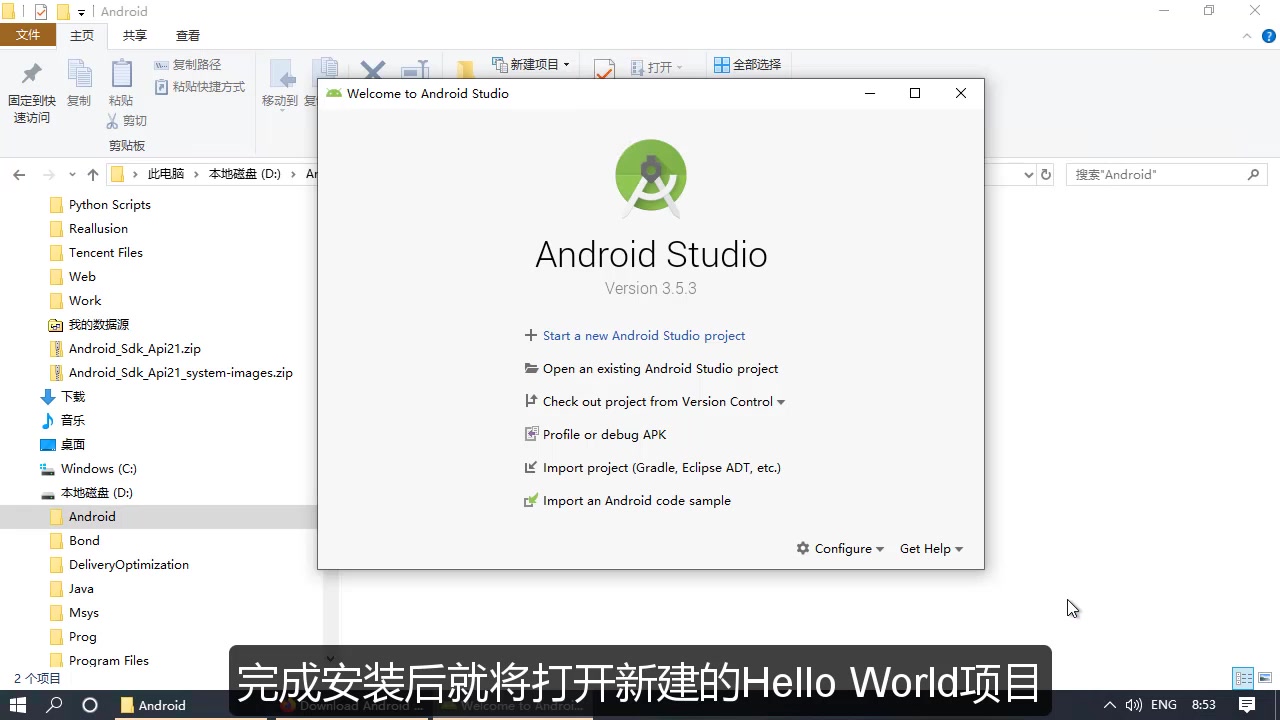
Task: Click the 剪切 scissors button
Action: pos(127,121)
